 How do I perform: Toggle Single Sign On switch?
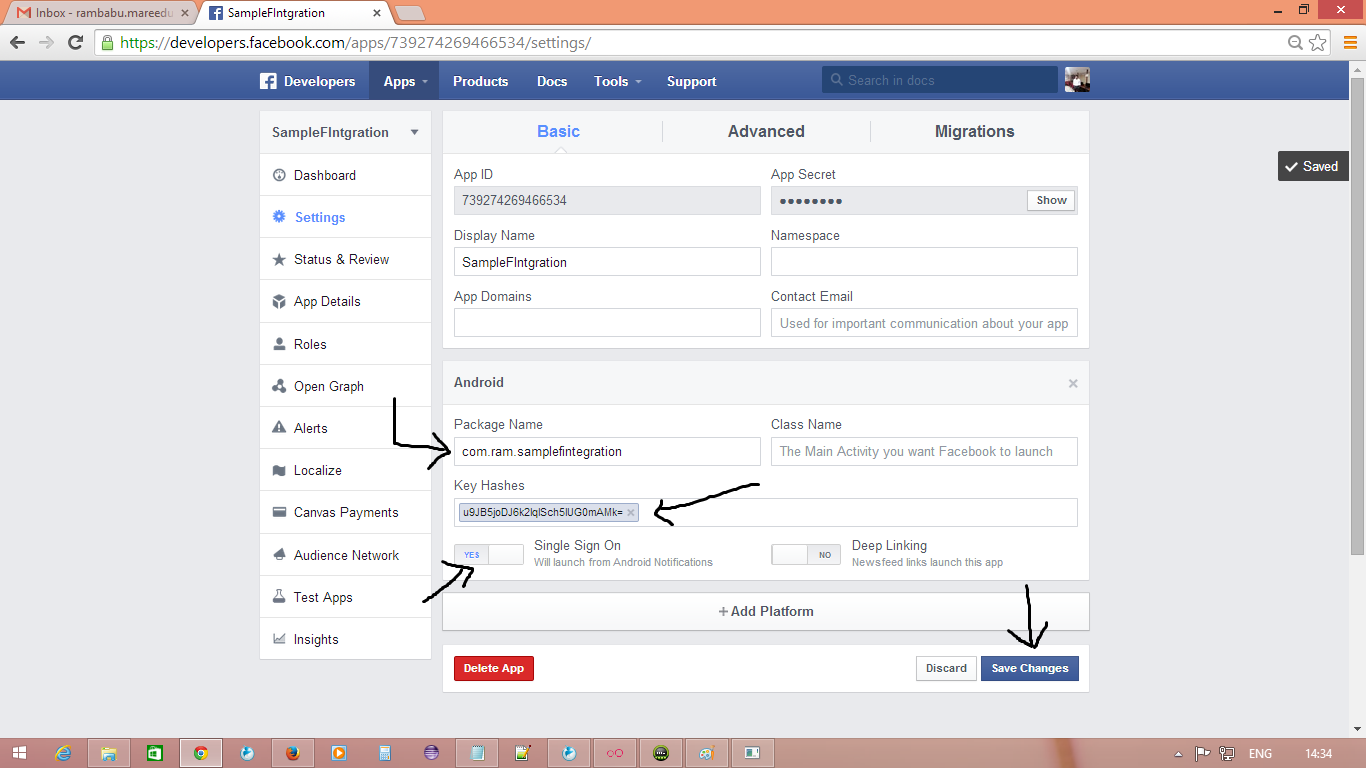[x=489, y=555]
